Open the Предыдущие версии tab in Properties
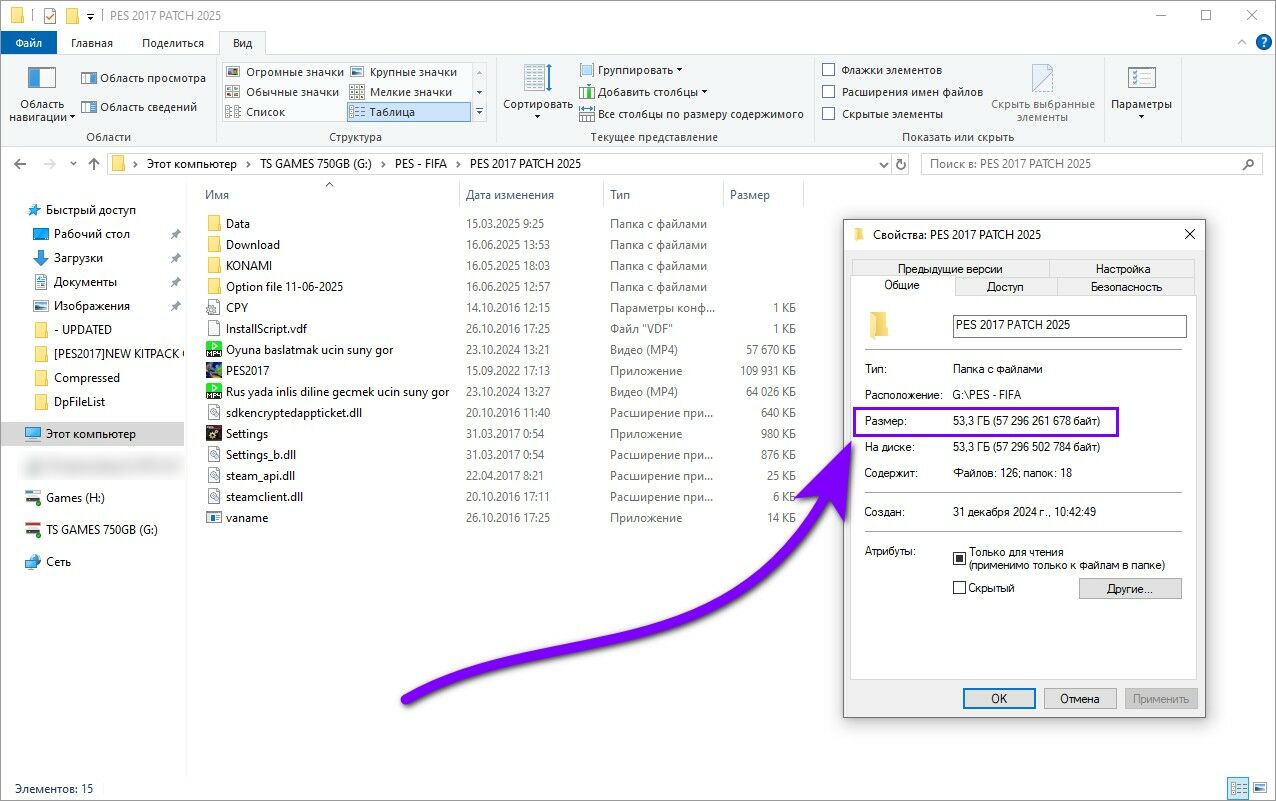 [x=950, y=268]
